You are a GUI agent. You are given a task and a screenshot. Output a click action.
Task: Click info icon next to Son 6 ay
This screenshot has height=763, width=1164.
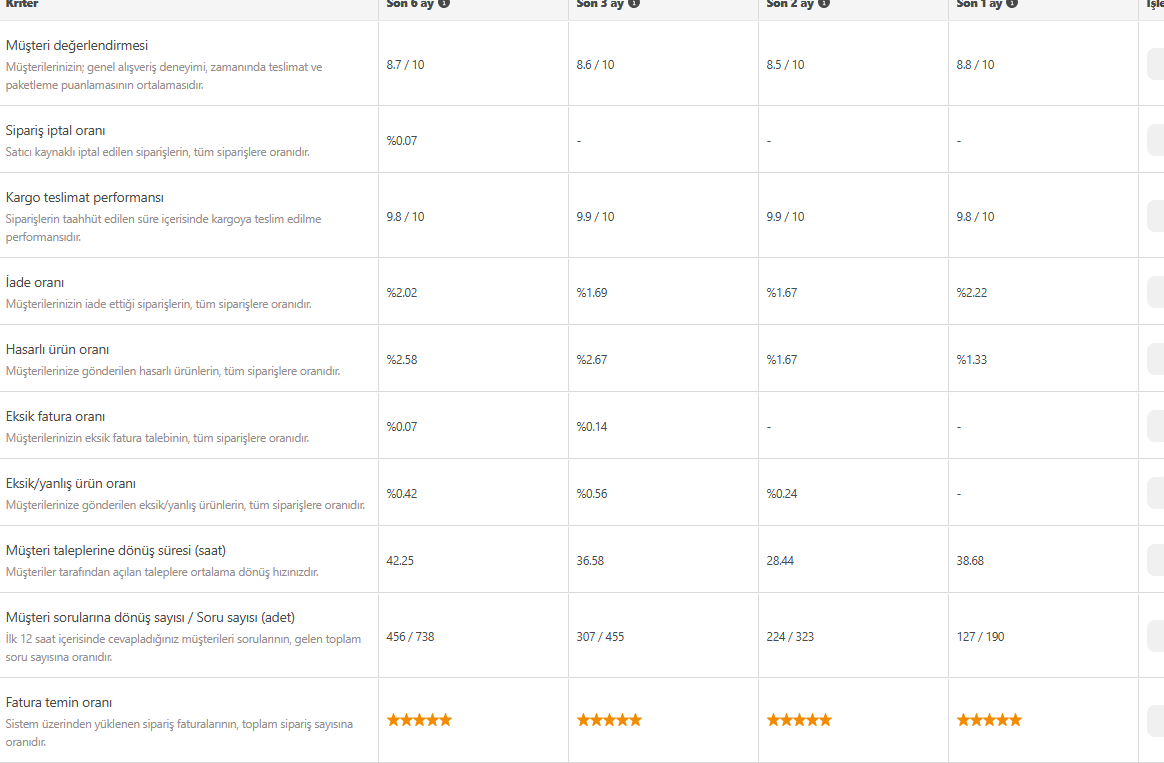pos(444,4)
